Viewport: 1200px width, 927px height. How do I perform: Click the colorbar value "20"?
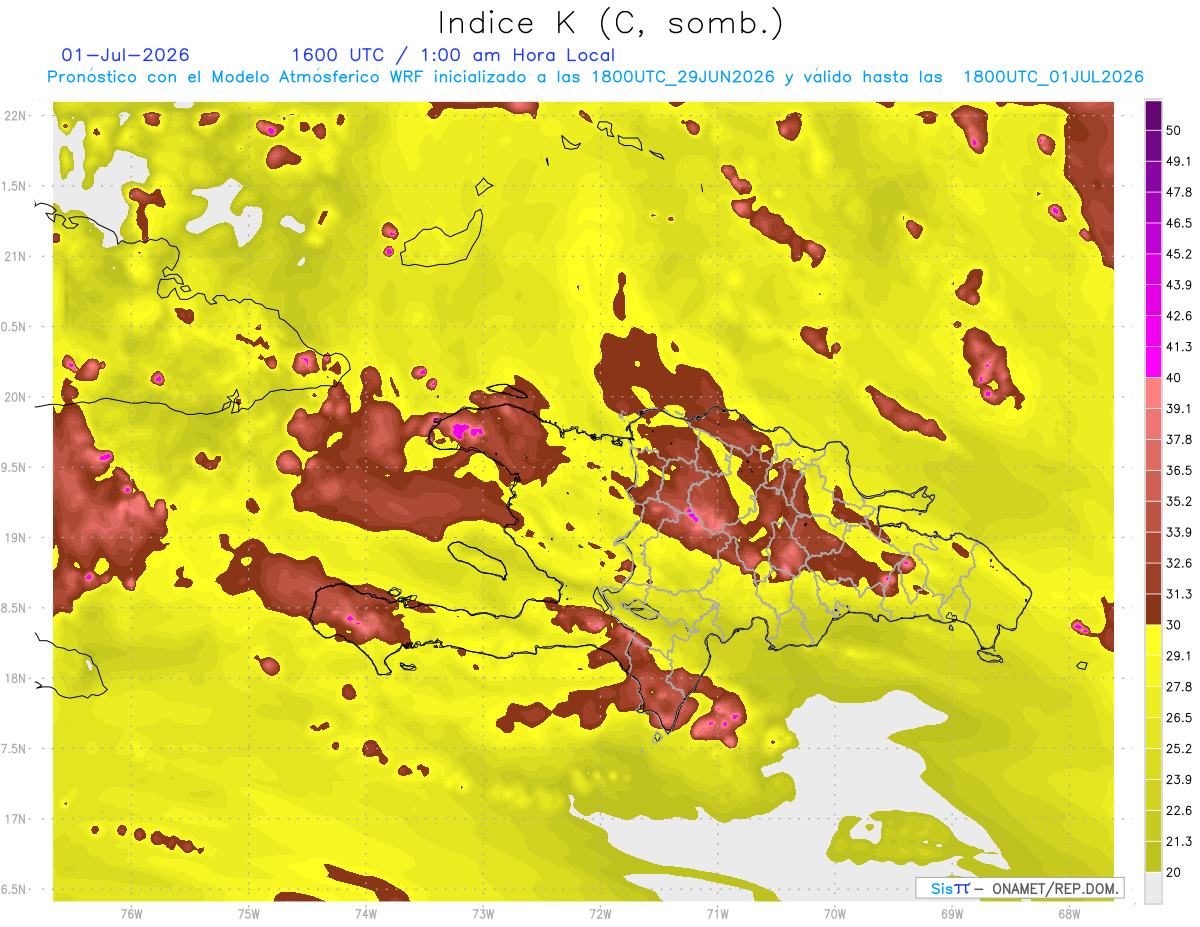coord(1174,872)
